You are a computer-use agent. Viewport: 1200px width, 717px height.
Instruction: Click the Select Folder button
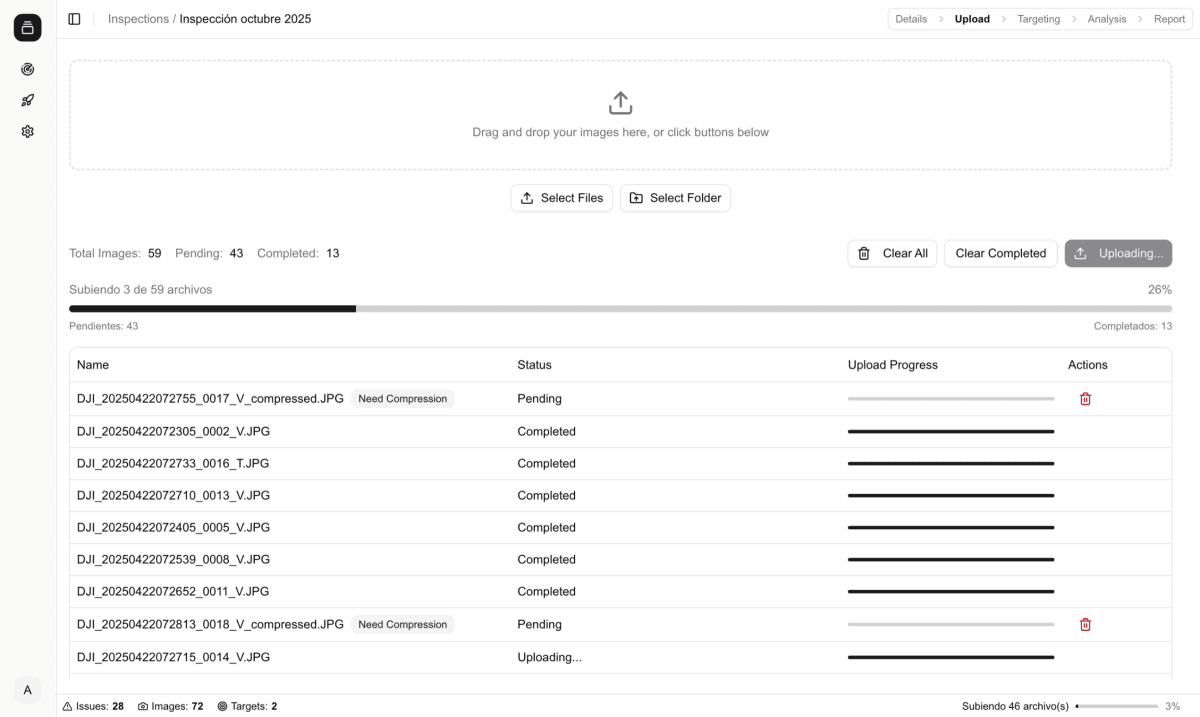675,198
